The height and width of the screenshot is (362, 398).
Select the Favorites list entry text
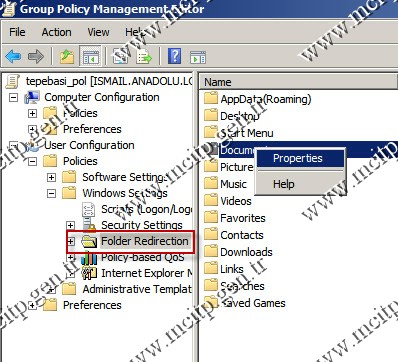243,218
